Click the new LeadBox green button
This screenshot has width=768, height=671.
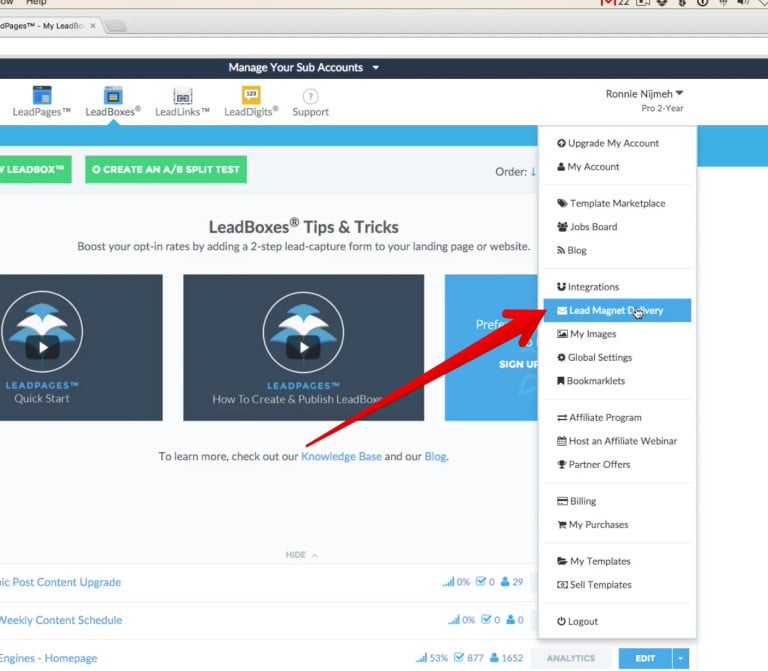35,169
